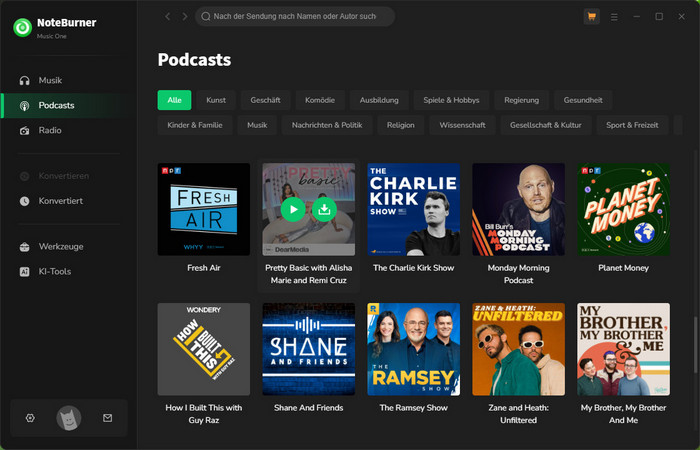The width and height of the screenshot is (700, 450).
Task: Click the Podcasts sidebar icon
Action: (x=25, y=105)
